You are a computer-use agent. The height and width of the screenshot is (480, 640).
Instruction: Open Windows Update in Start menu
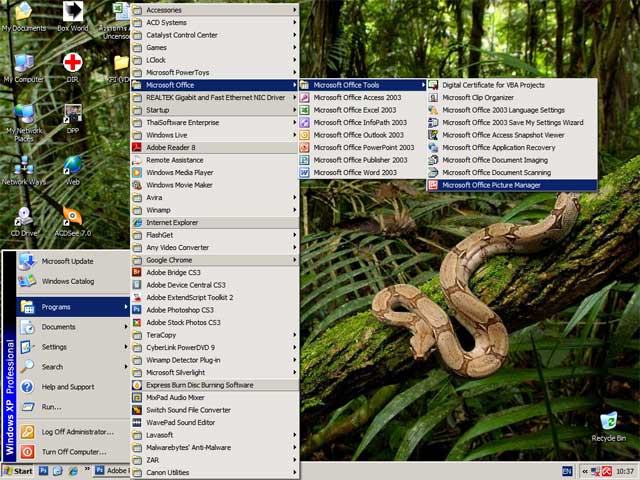click(68, 261)
